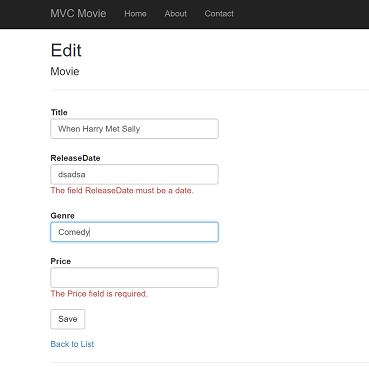369x367 pixels.
Task: Focus the empty Price input field
Action: click(134, 277)
